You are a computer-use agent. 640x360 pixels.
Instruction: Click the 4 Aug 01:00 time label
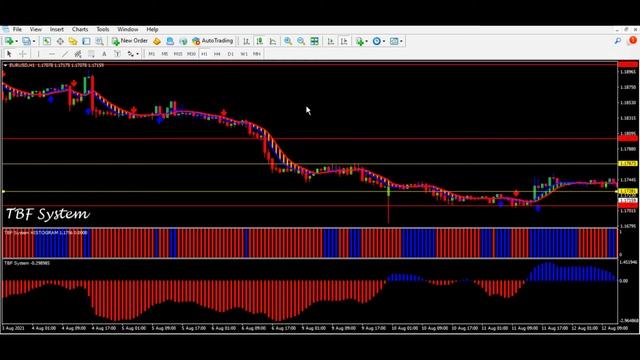[44, 328]
